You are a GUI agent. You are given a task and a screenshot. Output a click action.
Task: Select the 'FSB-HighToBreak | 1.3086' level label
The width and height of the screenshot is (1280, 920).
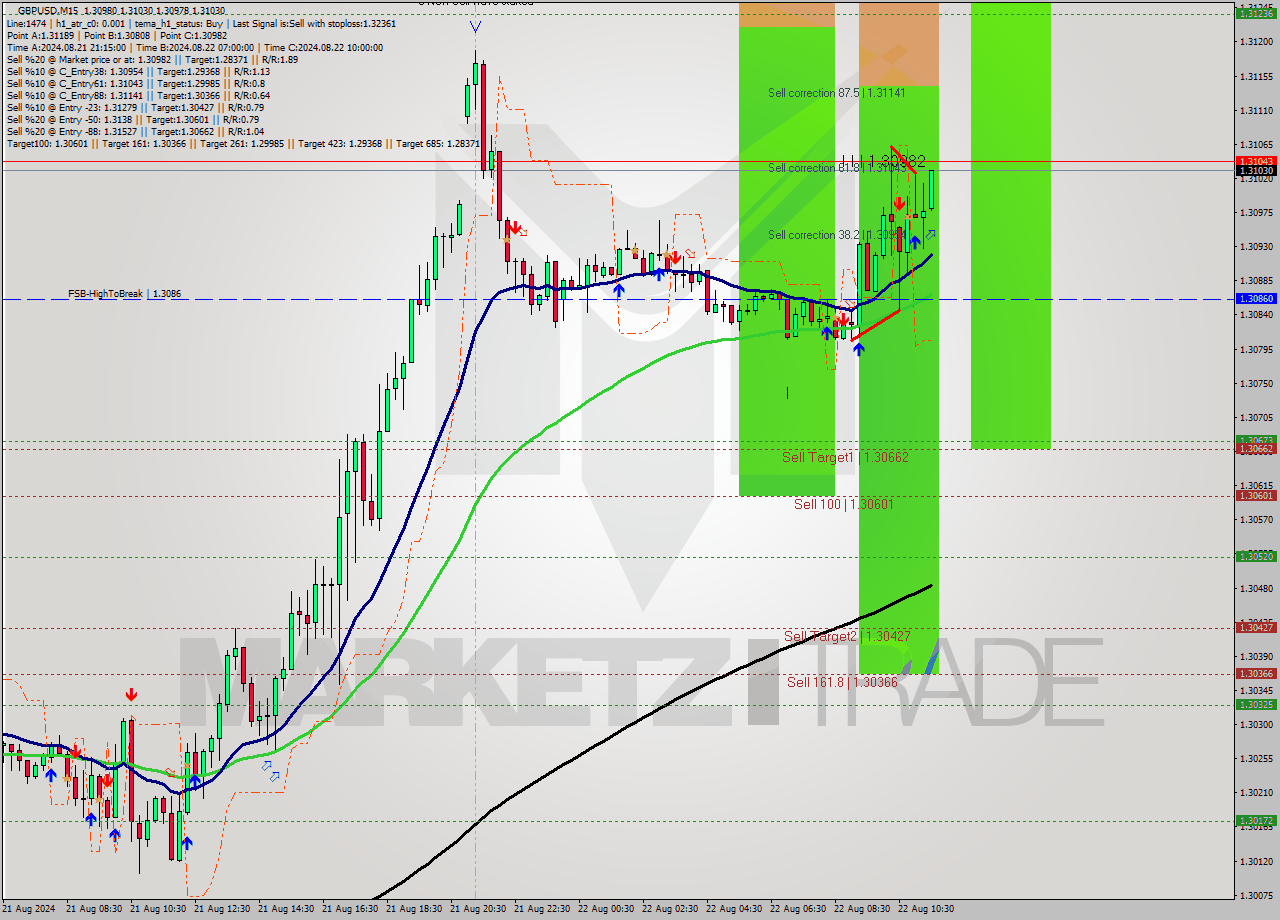(125, 294)
